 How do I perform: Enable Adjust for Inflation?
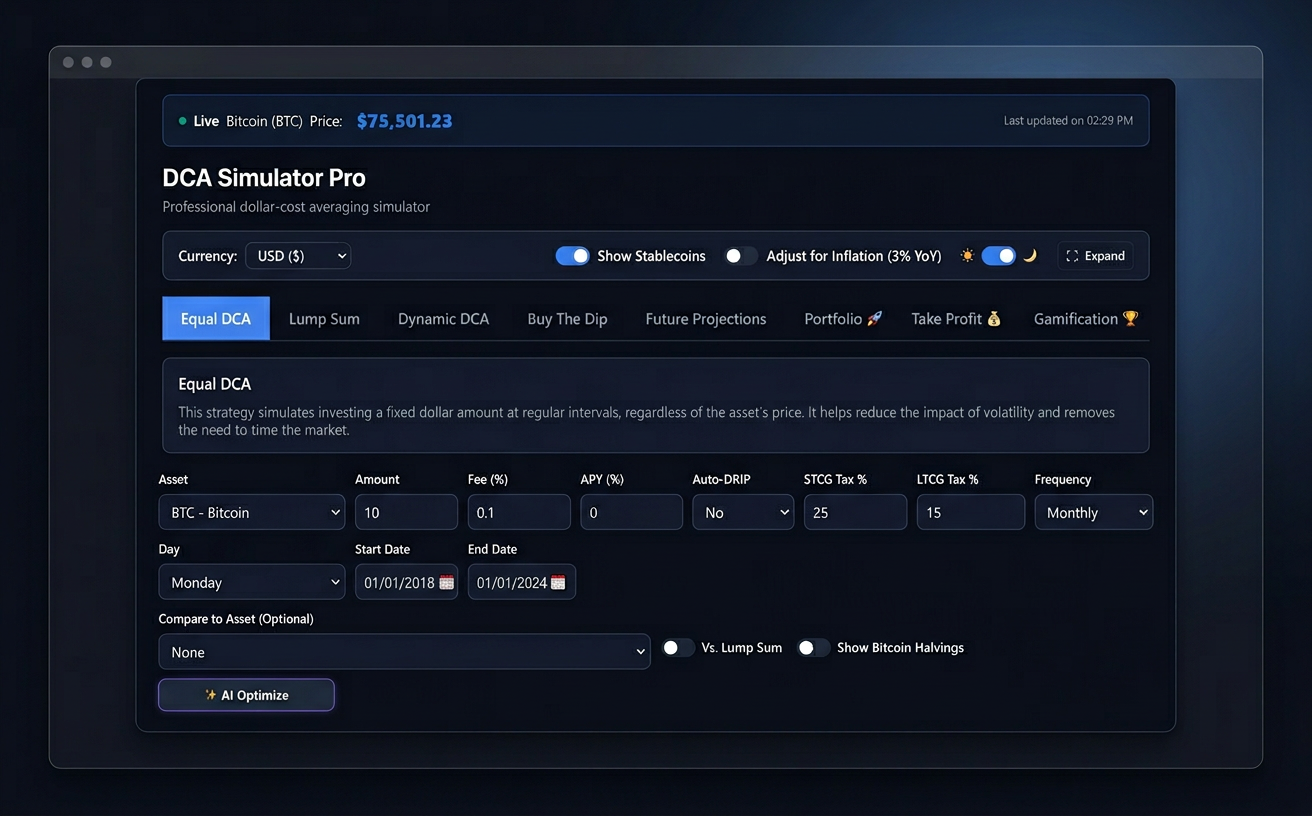pos(741,255)
